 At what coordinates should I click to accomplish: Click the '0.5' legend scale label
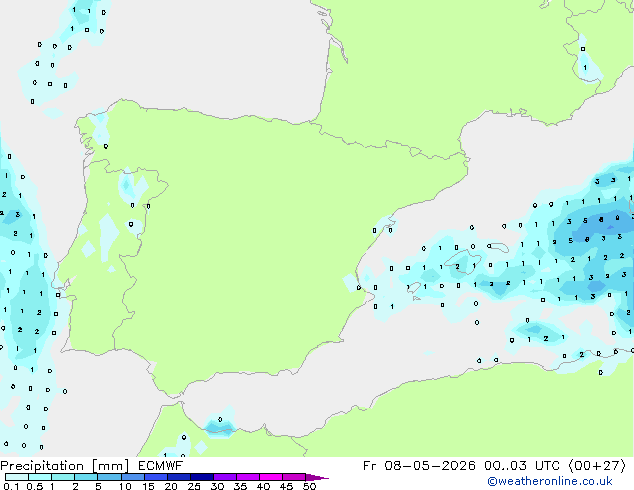(35, 486)
